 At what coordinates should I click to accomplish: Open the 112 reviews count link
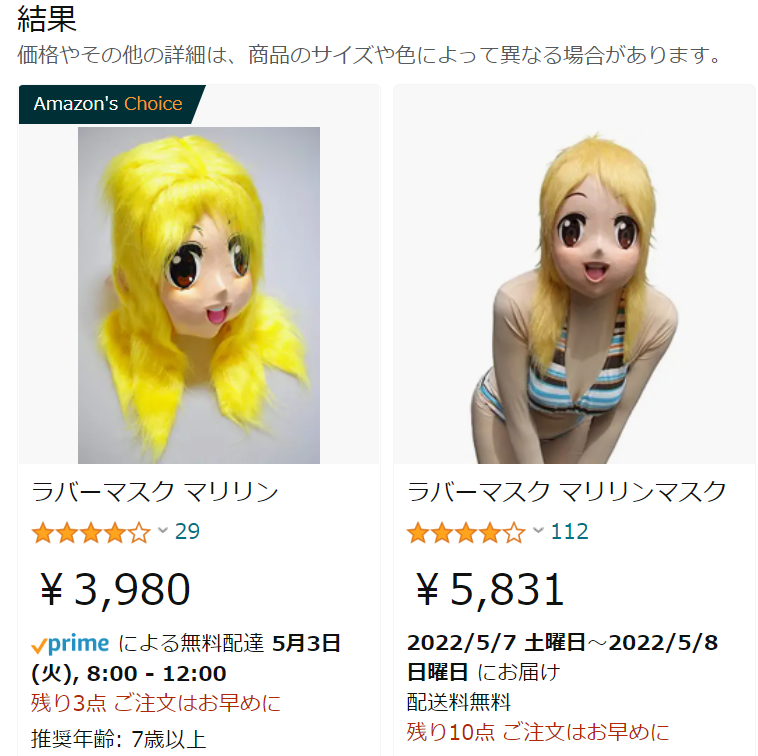569,532
